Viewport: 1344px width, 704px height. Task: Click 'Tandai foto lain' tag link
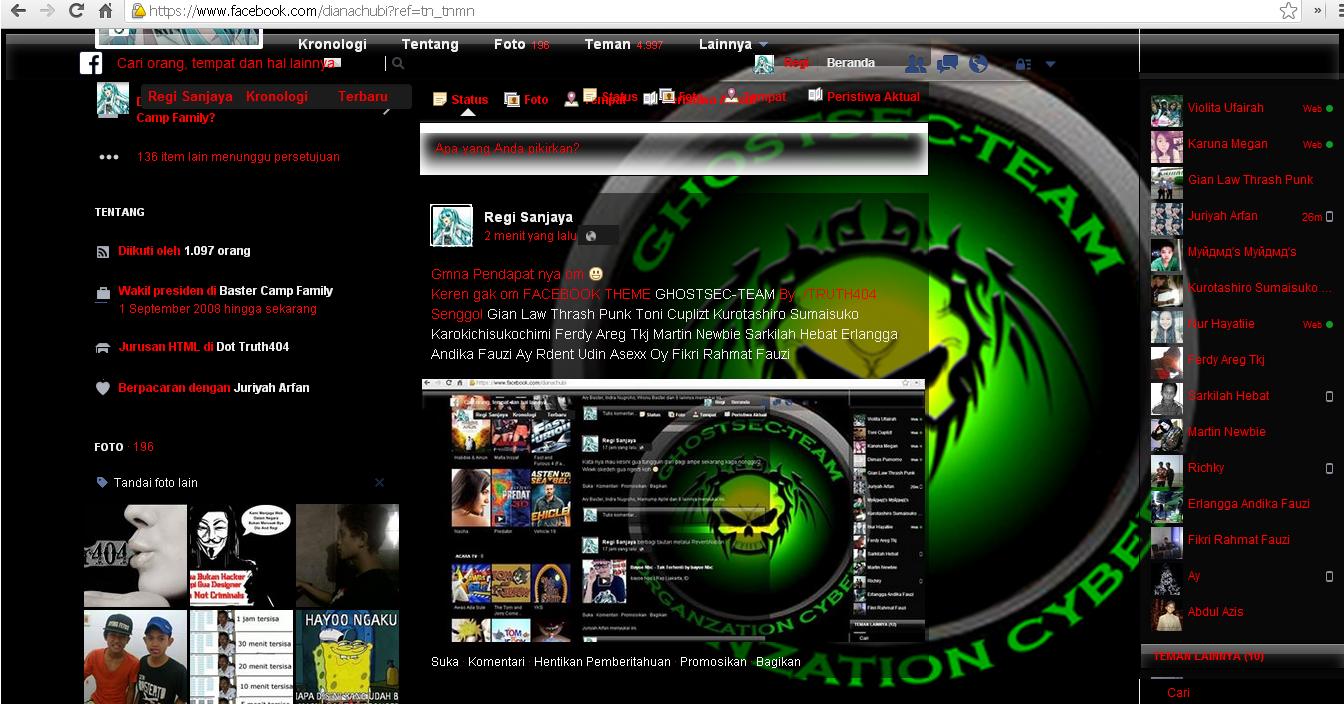(x=155, y=483)
